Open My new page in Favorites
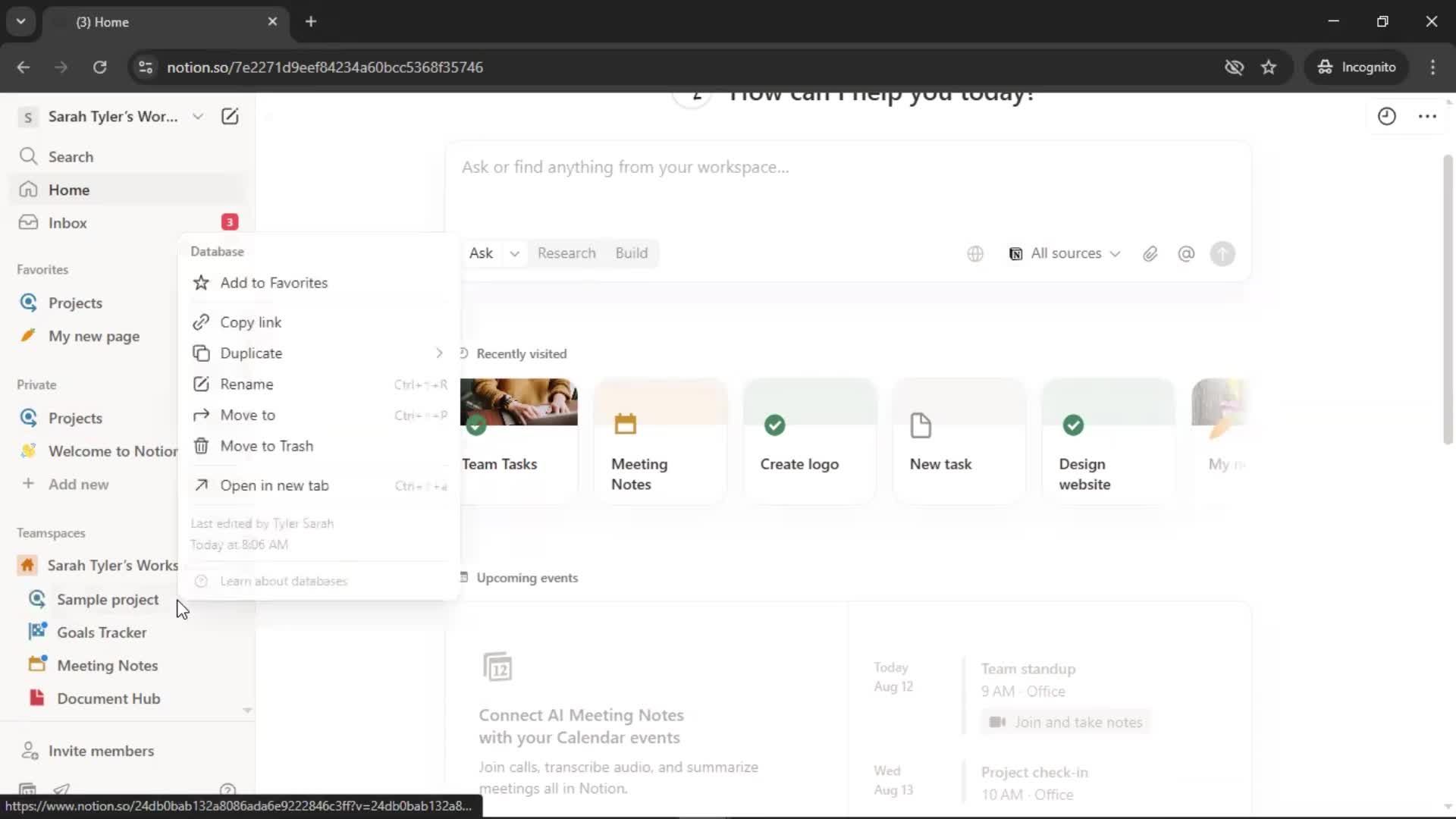 95,336
